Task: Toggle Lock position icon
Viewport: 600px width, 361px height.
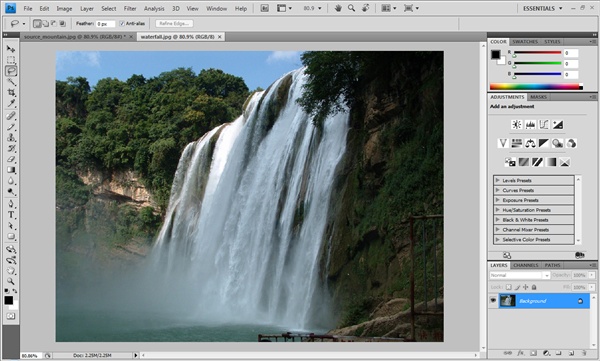Action: 525,287
